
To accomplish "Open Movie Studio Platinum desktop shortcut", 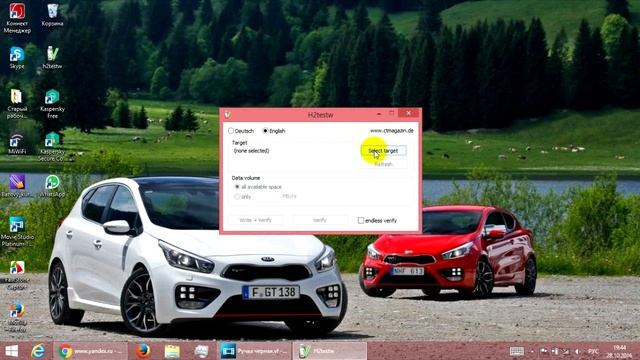I will (x=17, y=231).
